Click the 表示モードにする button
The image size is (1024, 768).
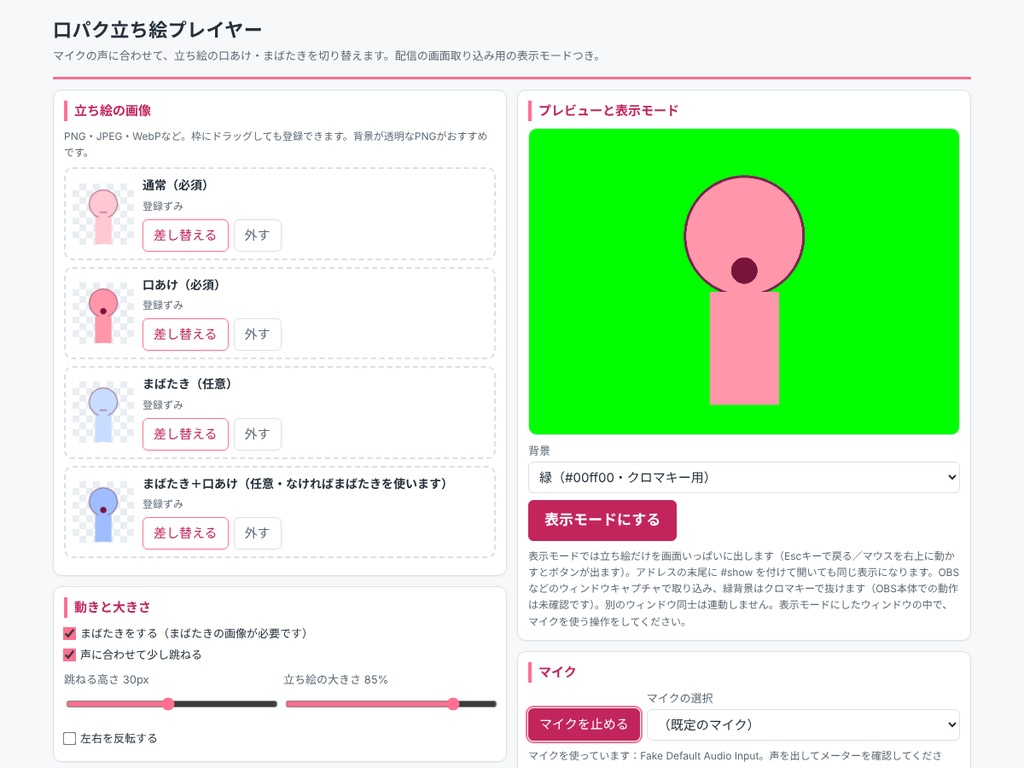[x=602, y=520]
